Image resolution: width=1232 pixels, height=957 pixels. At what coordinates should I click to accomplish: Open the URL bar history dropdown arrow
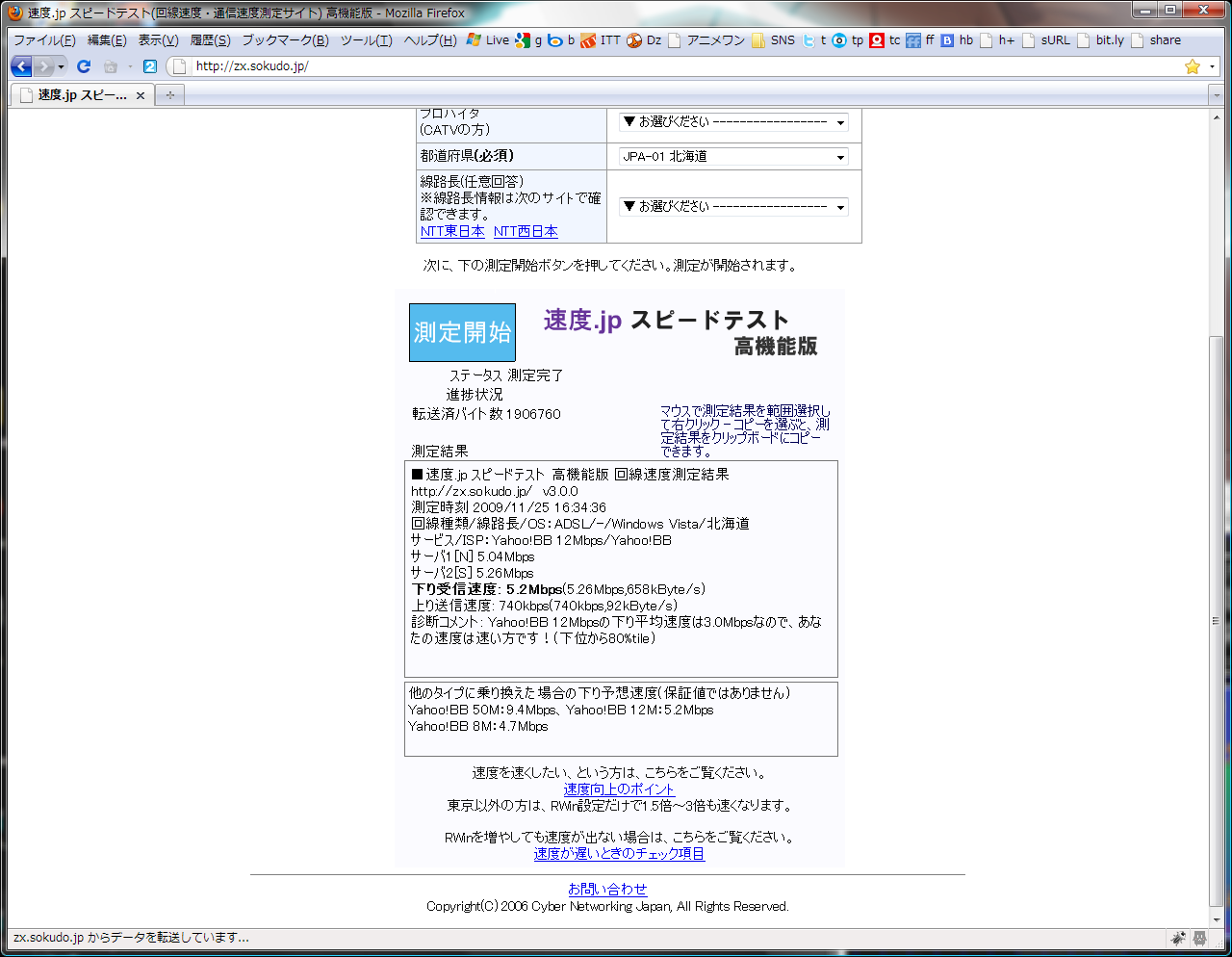(1212, 66)
